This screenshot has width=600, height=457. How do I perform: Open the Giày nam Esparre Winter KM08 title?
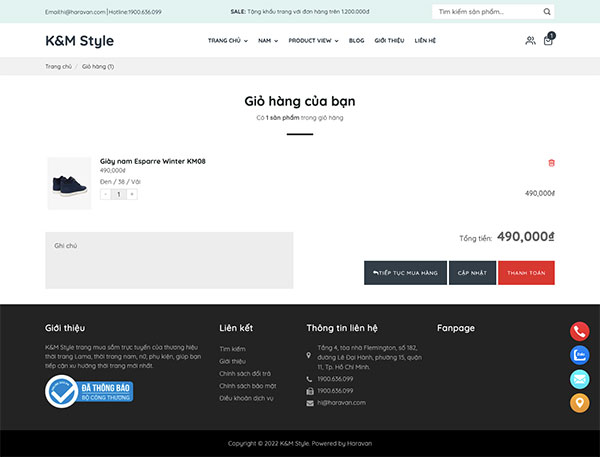point(153,162)
